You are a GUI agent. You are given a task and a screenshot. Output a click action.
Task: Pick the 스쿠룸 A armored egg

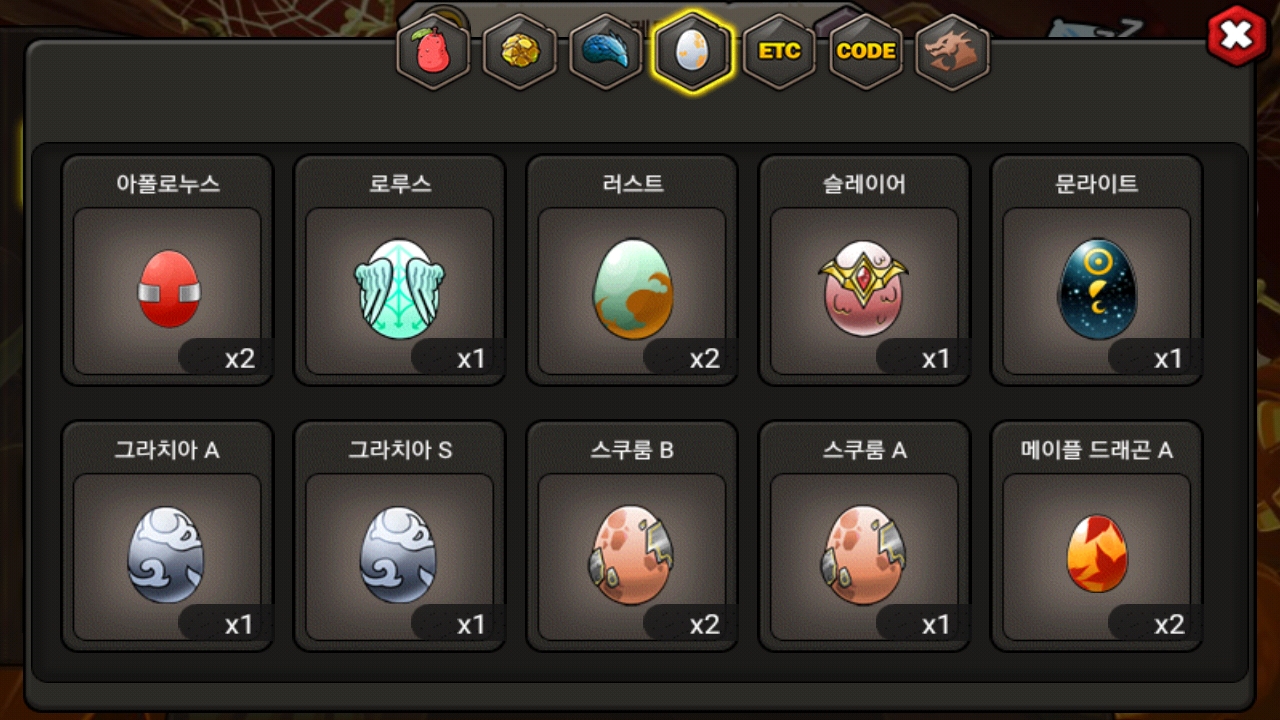pos(864,536)
